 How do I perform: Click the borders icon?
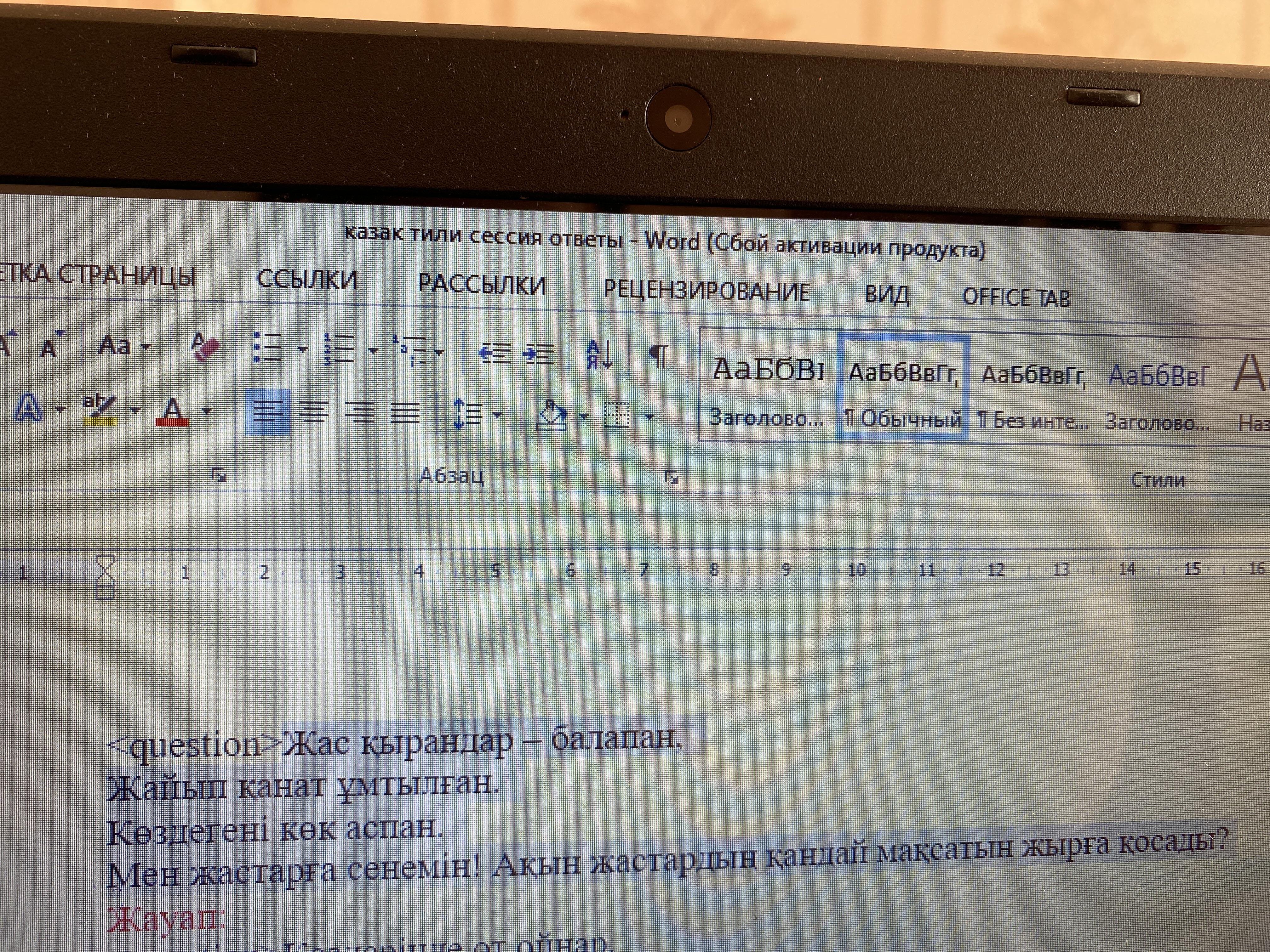point(617,416)
